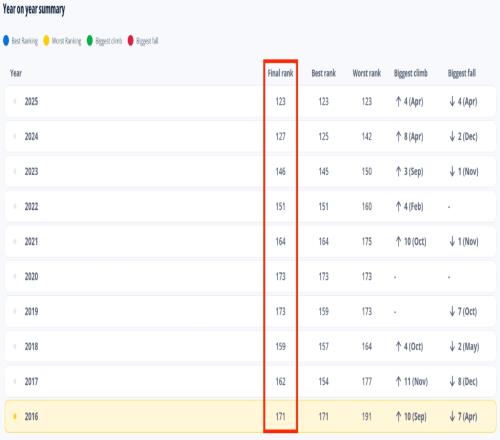Click the red Biggest fall legend dot

click(x=131, y=40)
